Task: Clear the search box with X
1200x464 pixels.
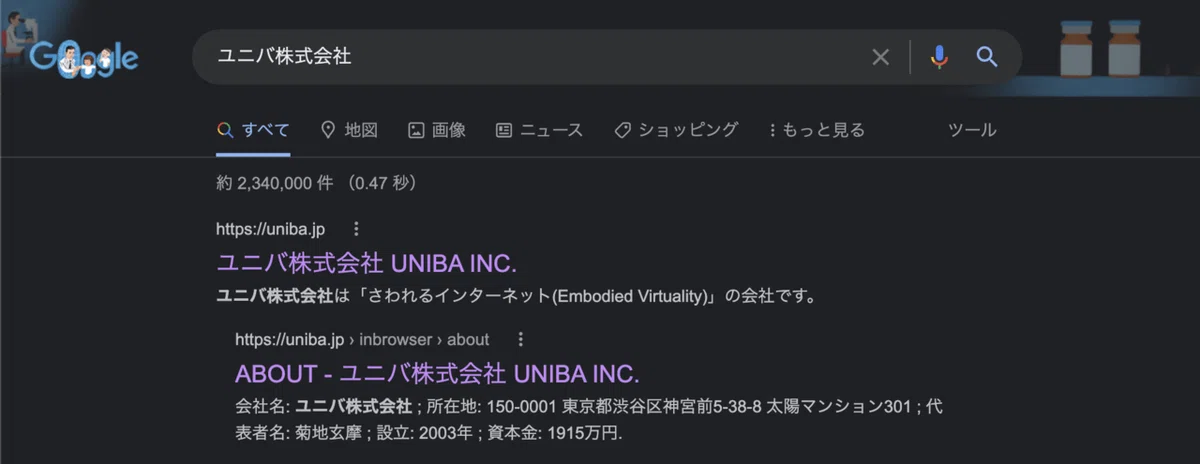Action: point(880,57)
